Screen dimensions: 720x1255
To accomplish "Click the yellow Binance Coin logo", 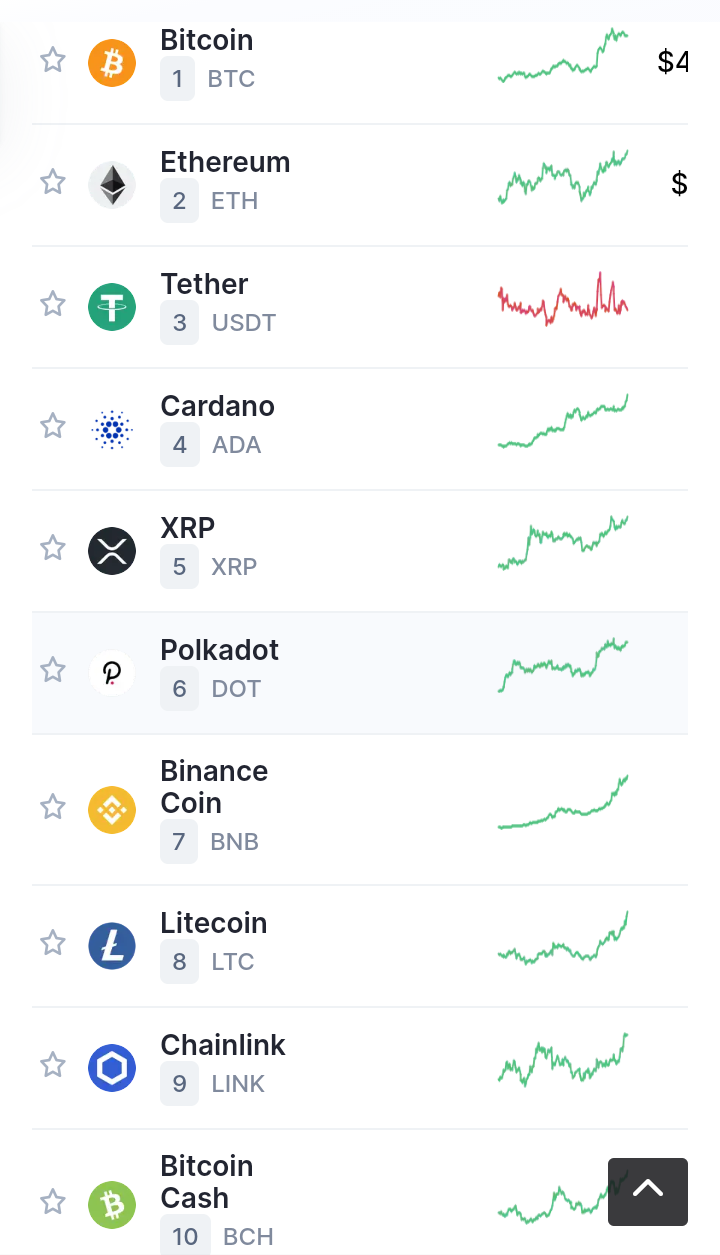I will pyautogui.click(x=112, y=810).
